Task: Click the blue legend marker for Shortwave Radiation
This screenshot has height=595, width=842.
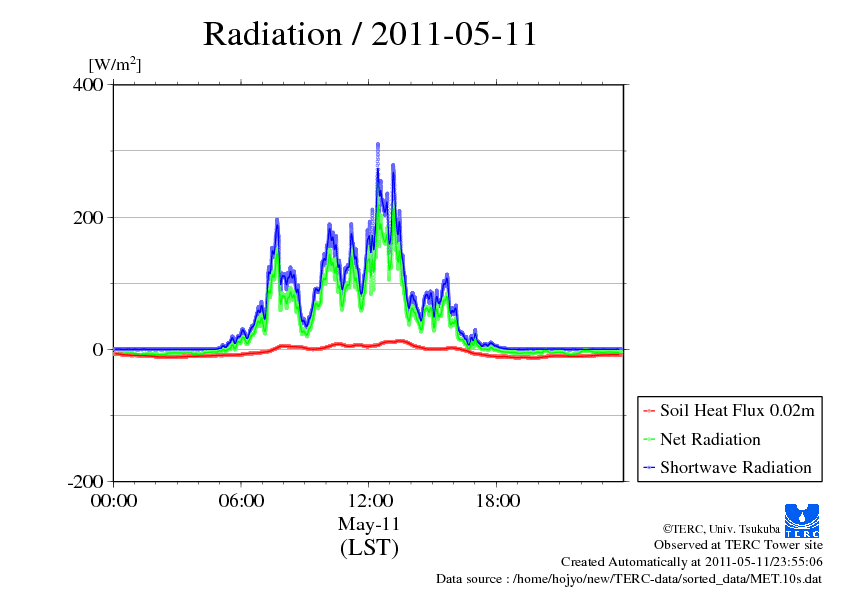Action: 649,467
